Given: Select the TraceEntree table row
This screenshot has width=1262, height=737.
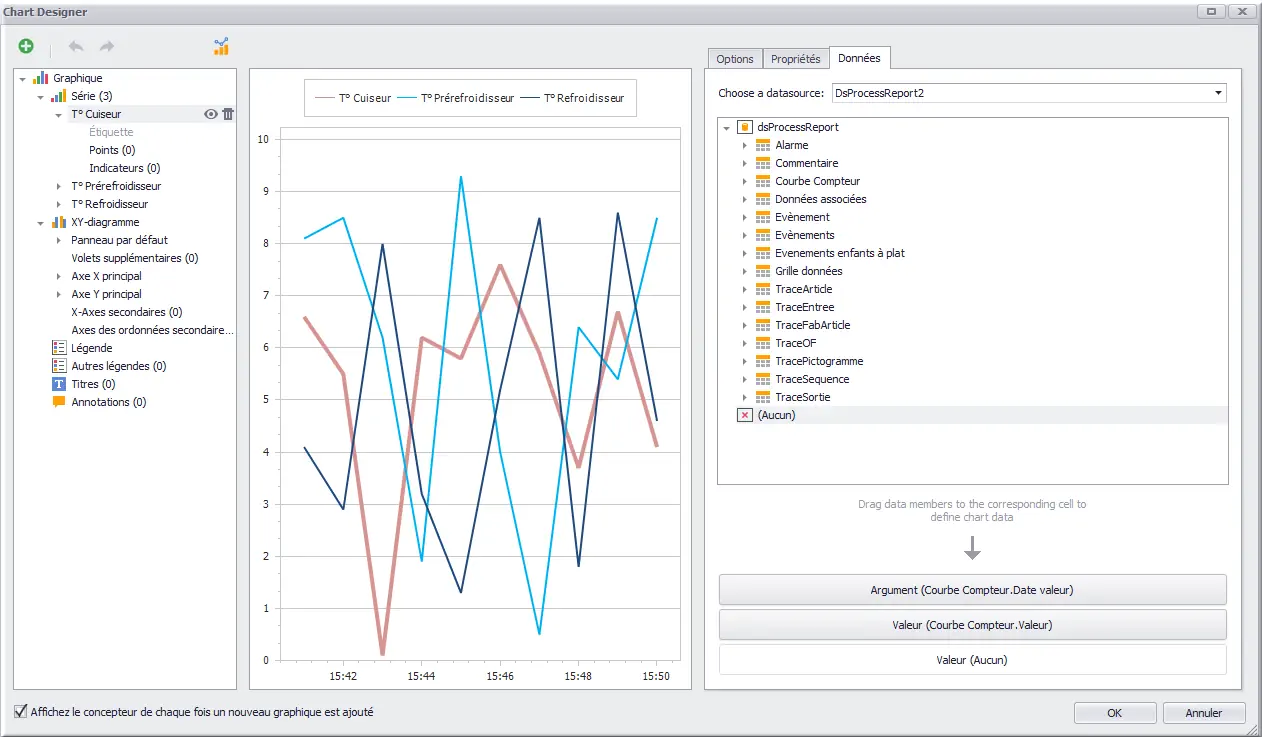Looking at the screenshot, I should (805, 307).
